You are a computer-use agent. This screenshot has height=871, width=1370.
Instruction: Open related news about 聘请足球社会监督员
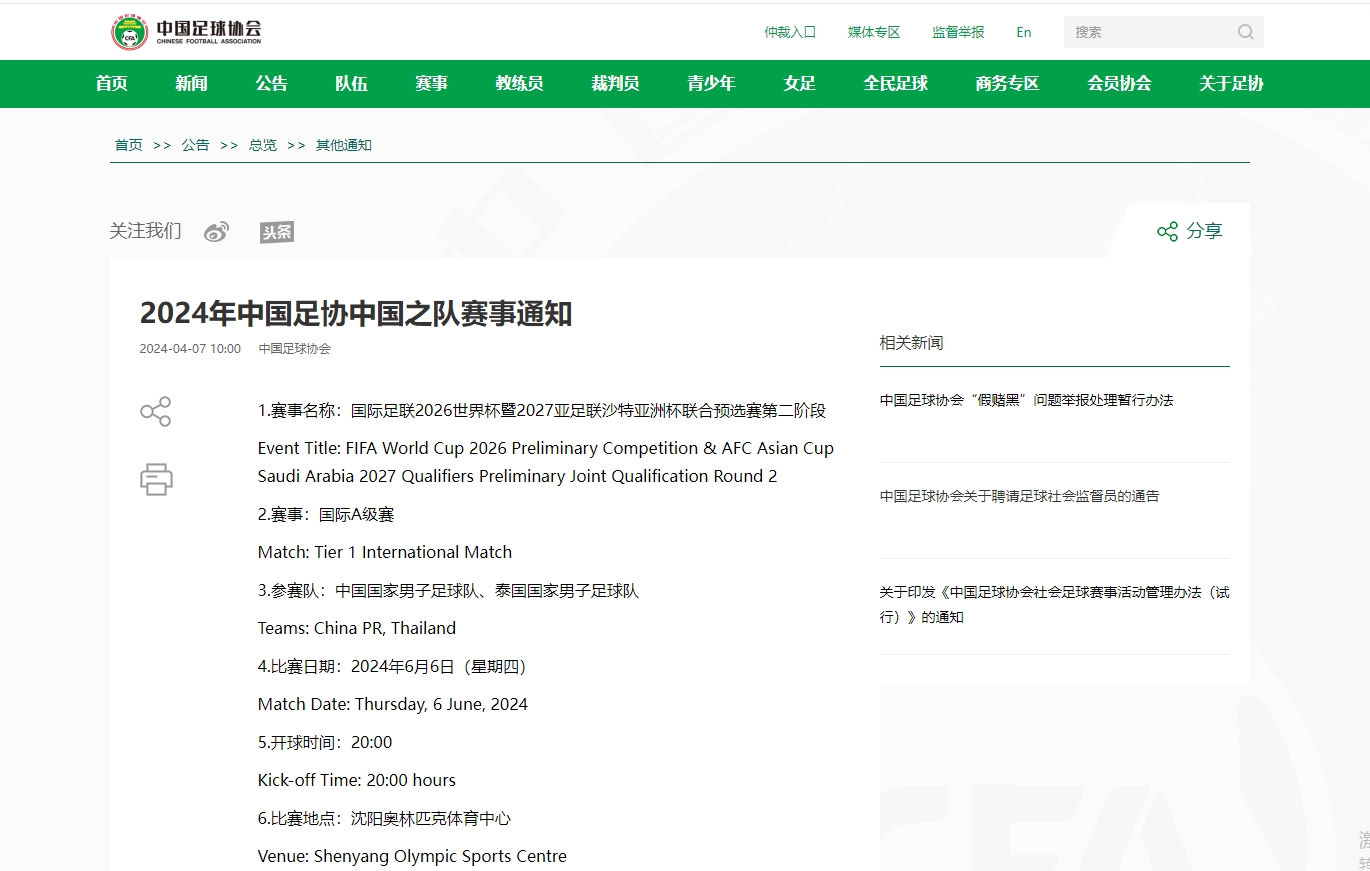click(1019, 496)
